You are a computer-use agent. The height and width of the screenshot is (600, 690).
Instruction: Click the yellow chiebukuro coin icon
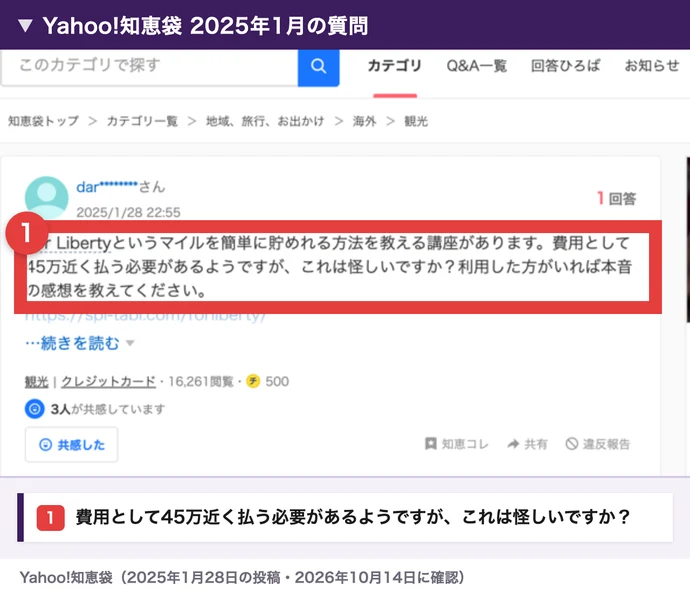253,381
